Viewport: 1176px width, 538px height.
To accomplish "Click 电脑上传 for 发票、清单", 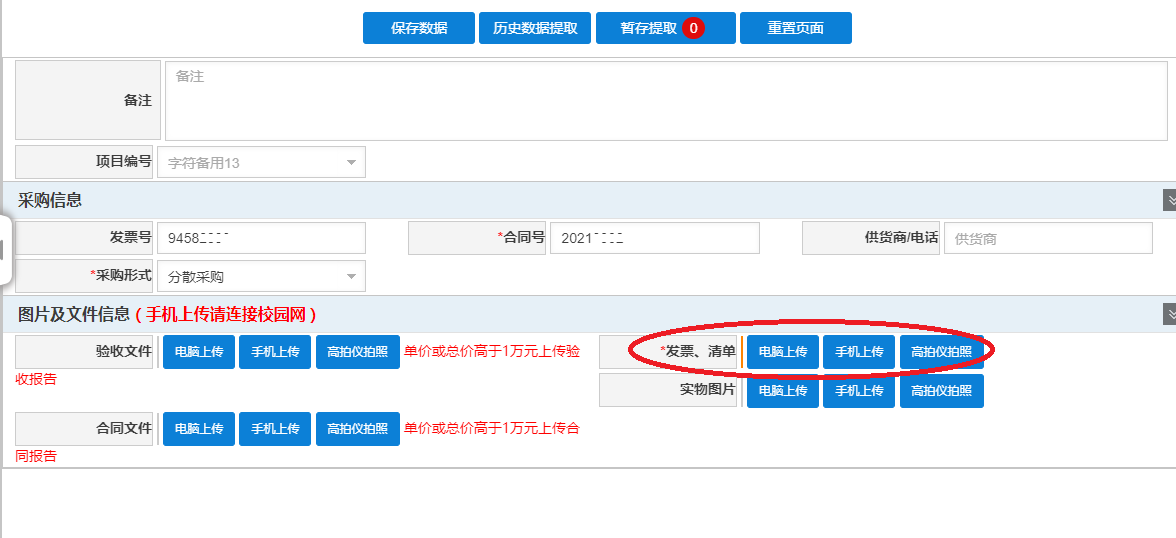I will [x=782, y=352].
